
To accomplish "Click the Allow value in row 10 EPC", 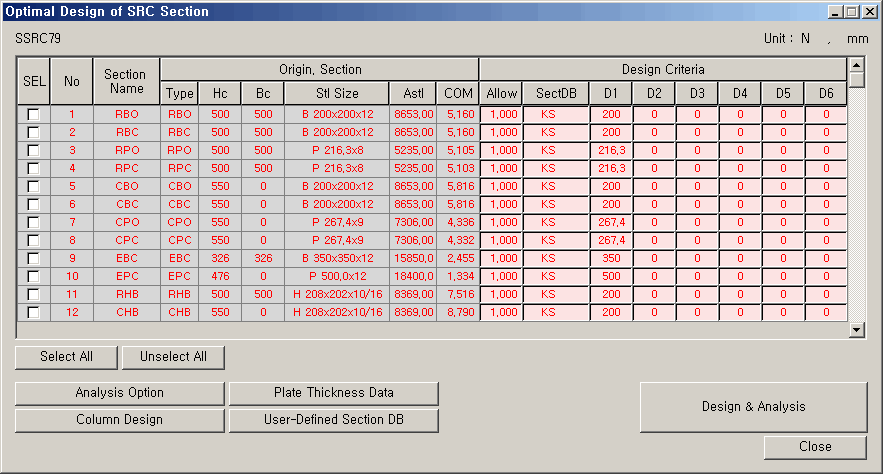I will (501, 276).
